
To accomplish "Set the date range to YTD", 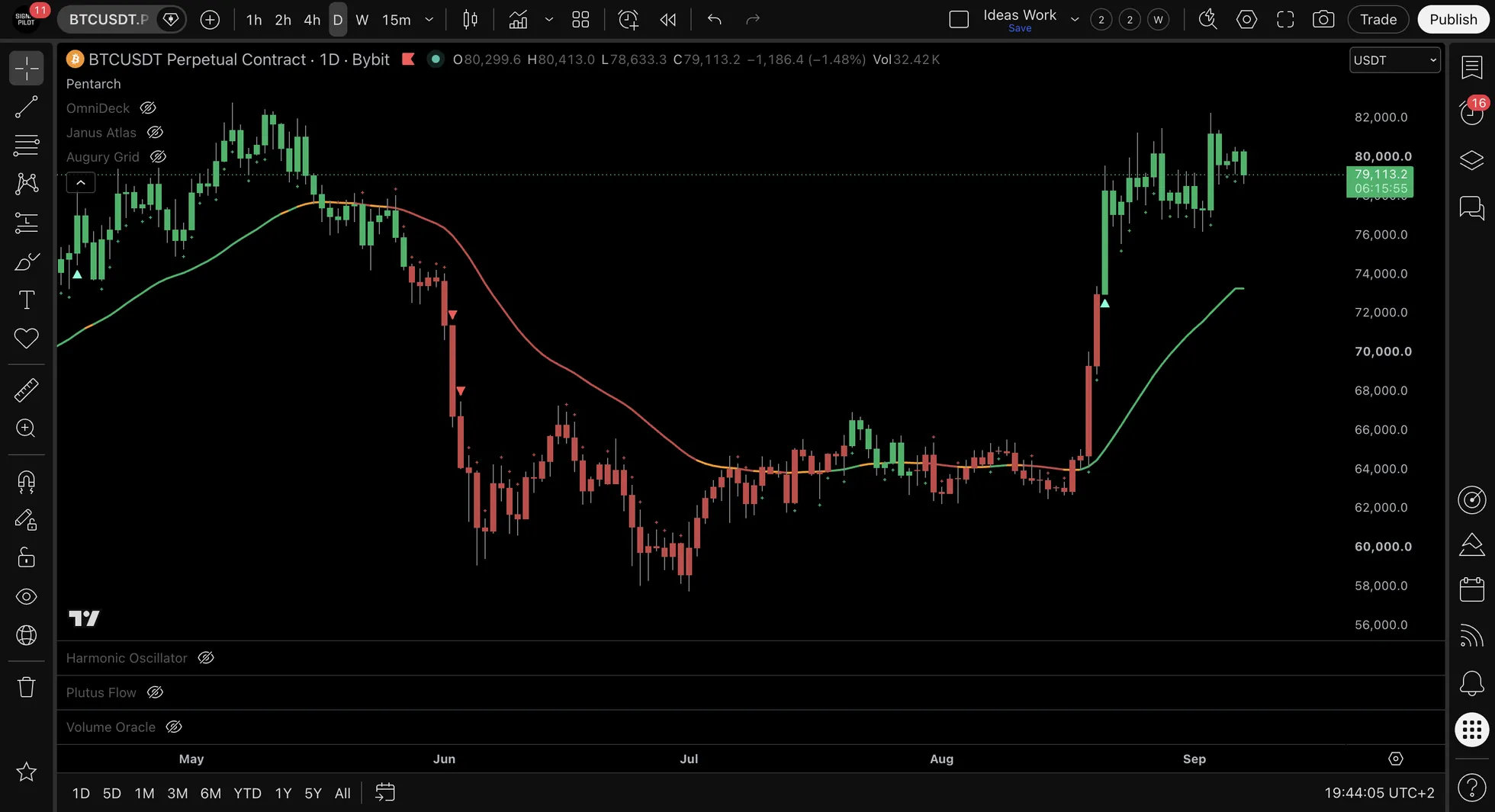I will [247, 793].
